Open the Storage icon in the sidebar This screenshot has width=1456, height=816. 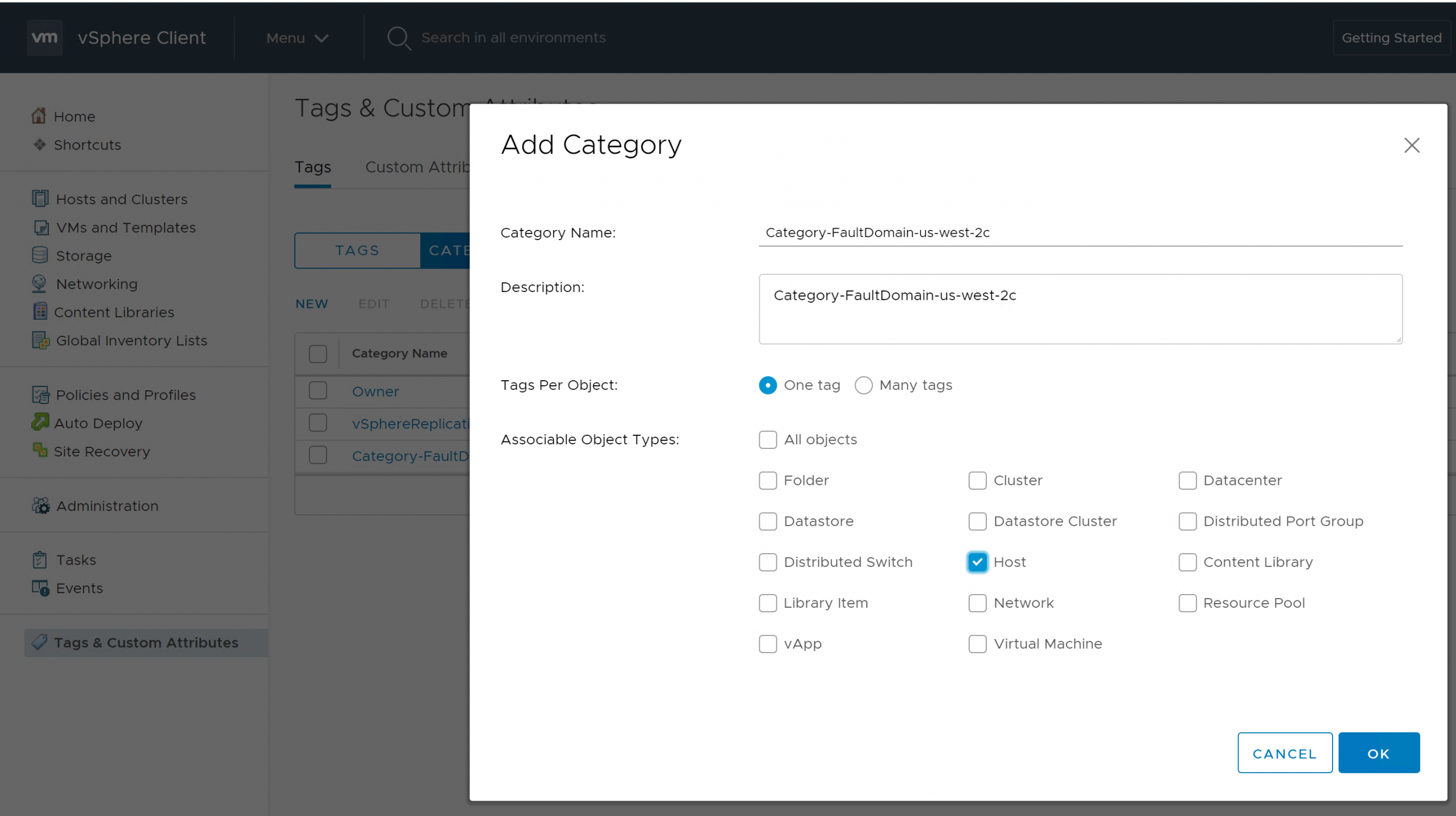[40, 255]
